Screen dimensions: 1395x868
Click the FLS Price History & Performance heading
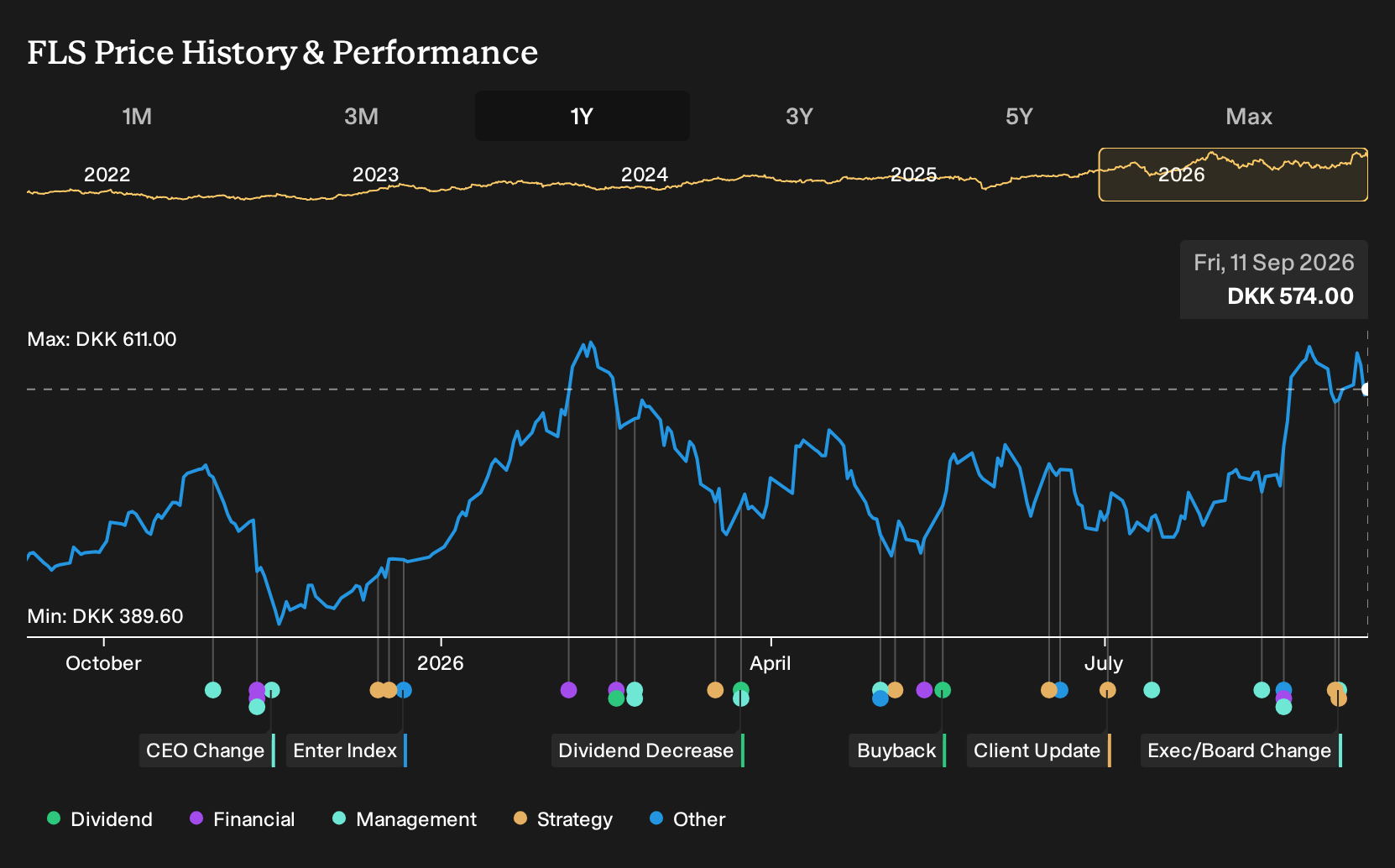(283, 52)
